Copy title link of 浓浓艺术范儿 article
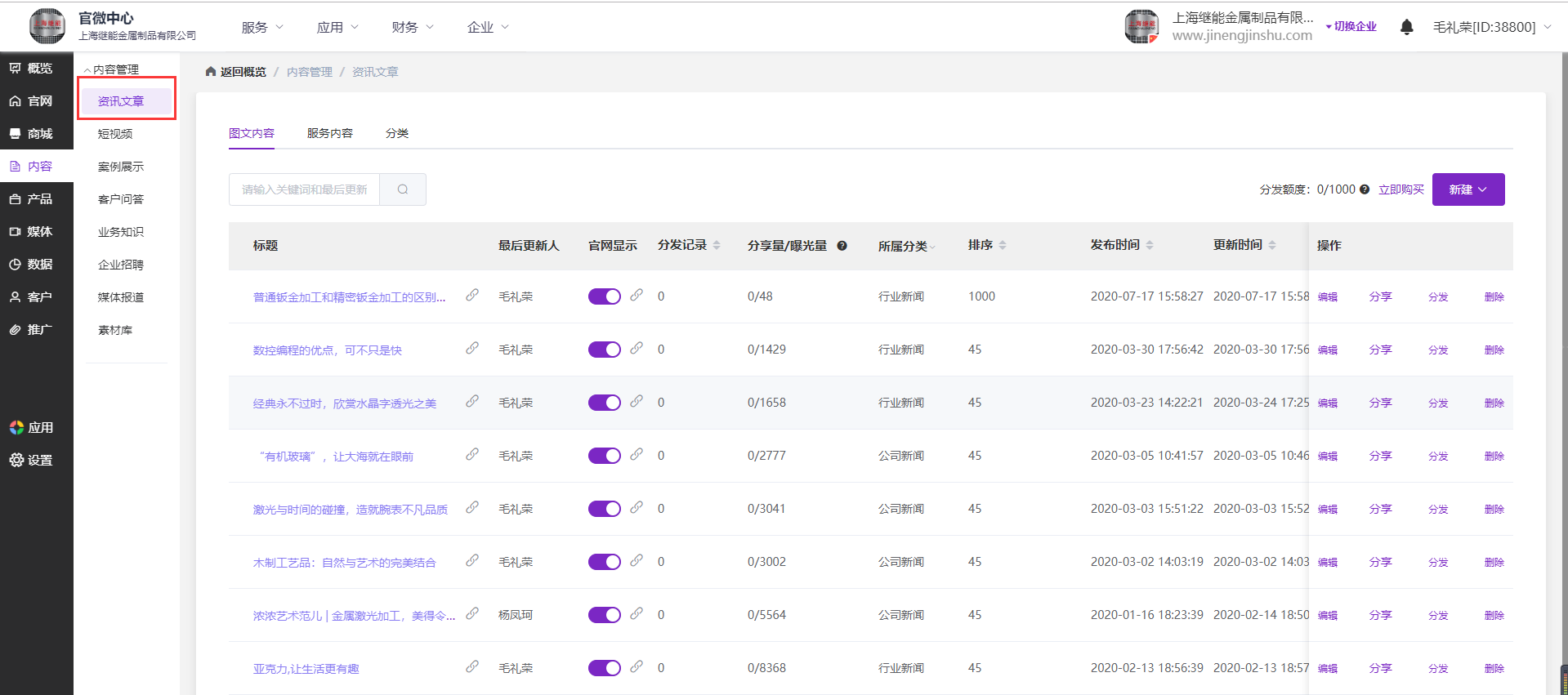Viewport: 1568px width, 695px height. (x=472, y=613)
